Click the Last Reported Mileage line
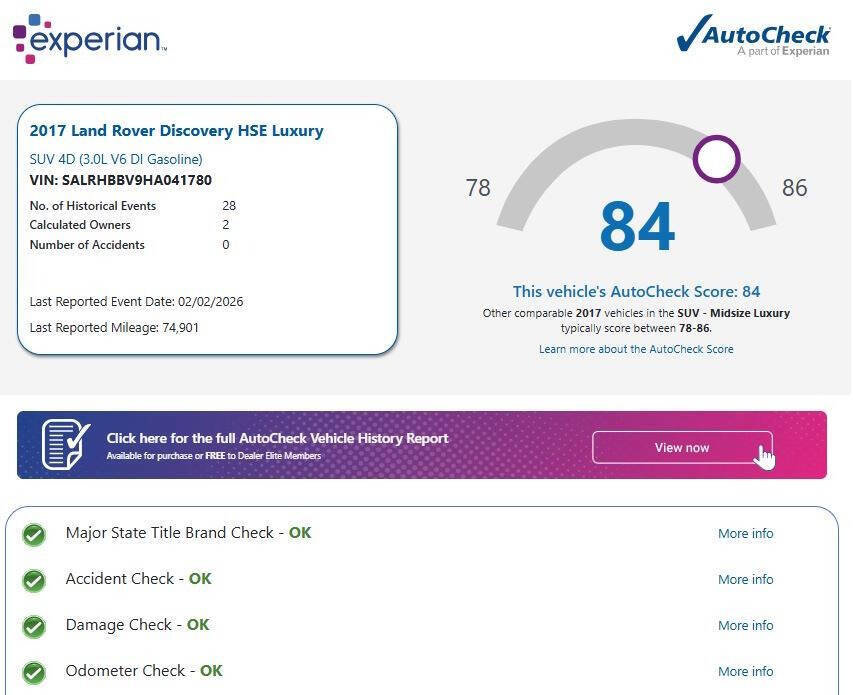Image resolution: width=853 pixels, height=695 pixels. [114, 328]
